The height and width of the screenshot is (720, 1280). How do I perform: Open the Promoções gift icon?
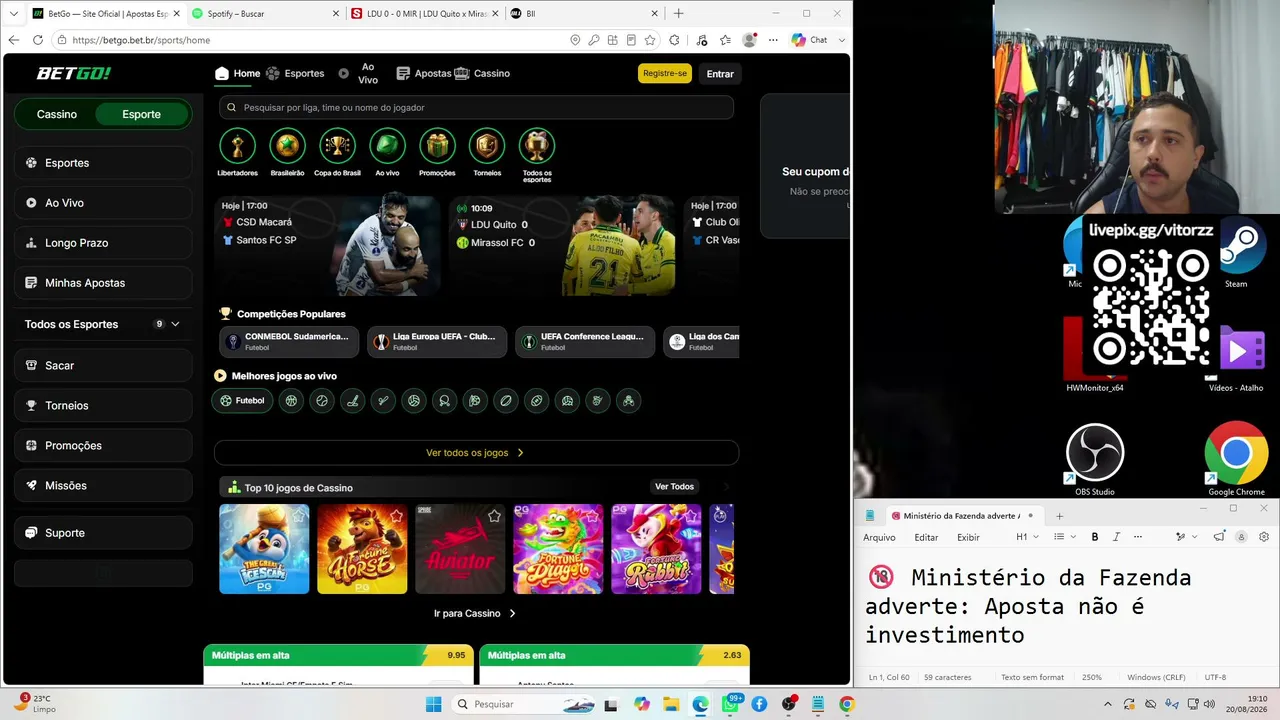pyautogui.click(x=437, y=146)
